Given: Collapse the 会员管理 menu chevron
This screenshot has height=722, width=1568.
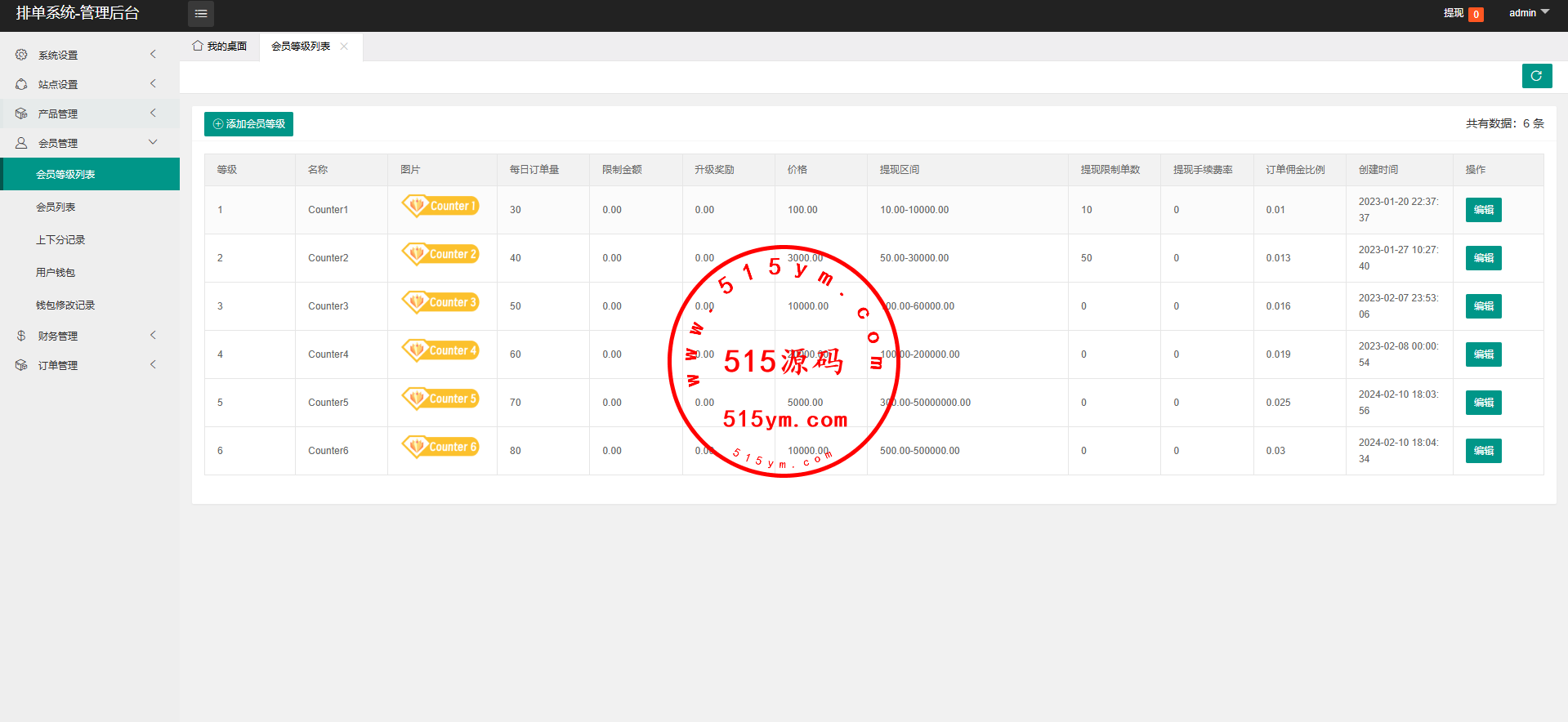Looking at the screenshot, I should (x=153, y=142).
